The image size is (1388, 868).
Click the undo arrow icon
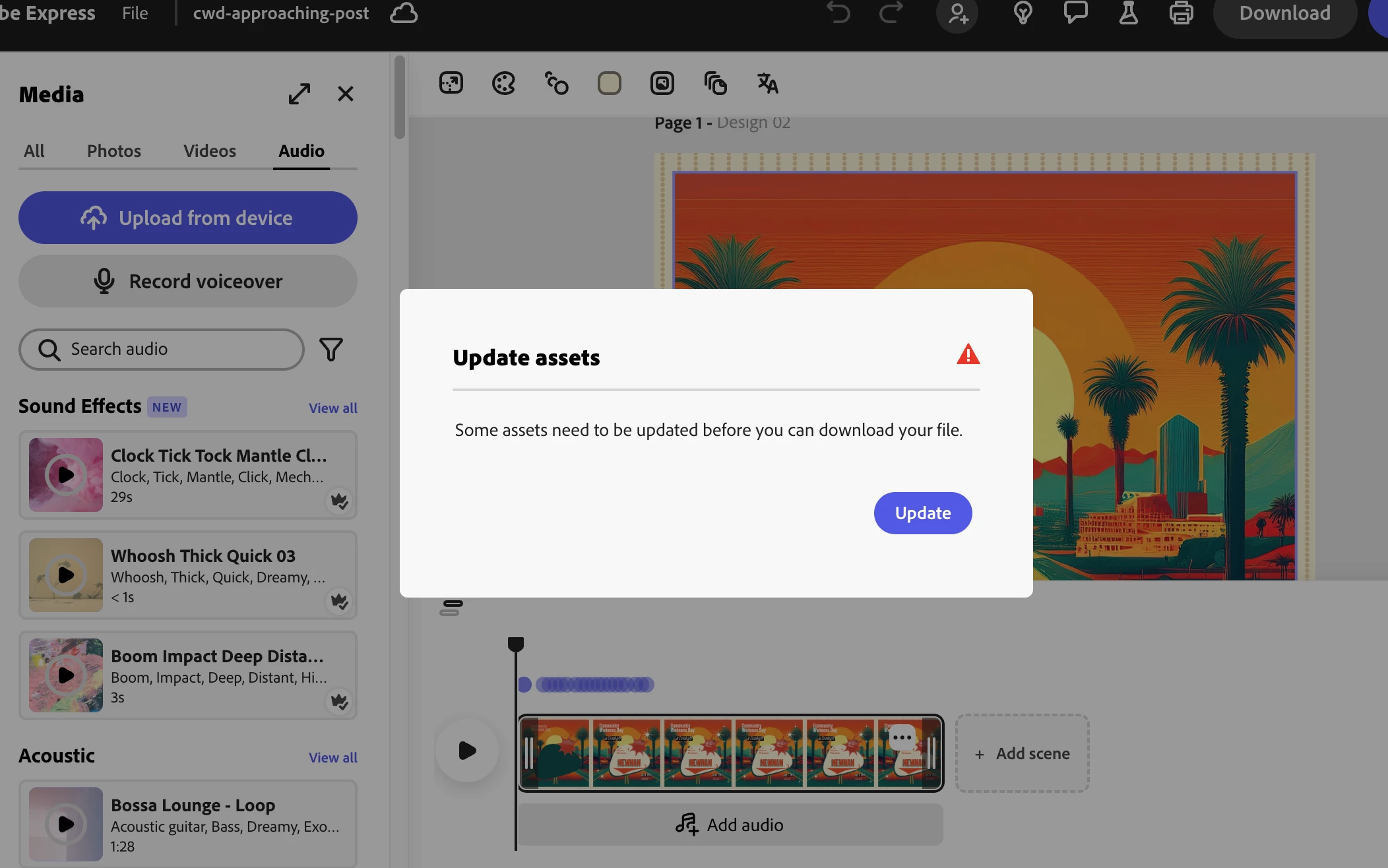click(838, 13)
